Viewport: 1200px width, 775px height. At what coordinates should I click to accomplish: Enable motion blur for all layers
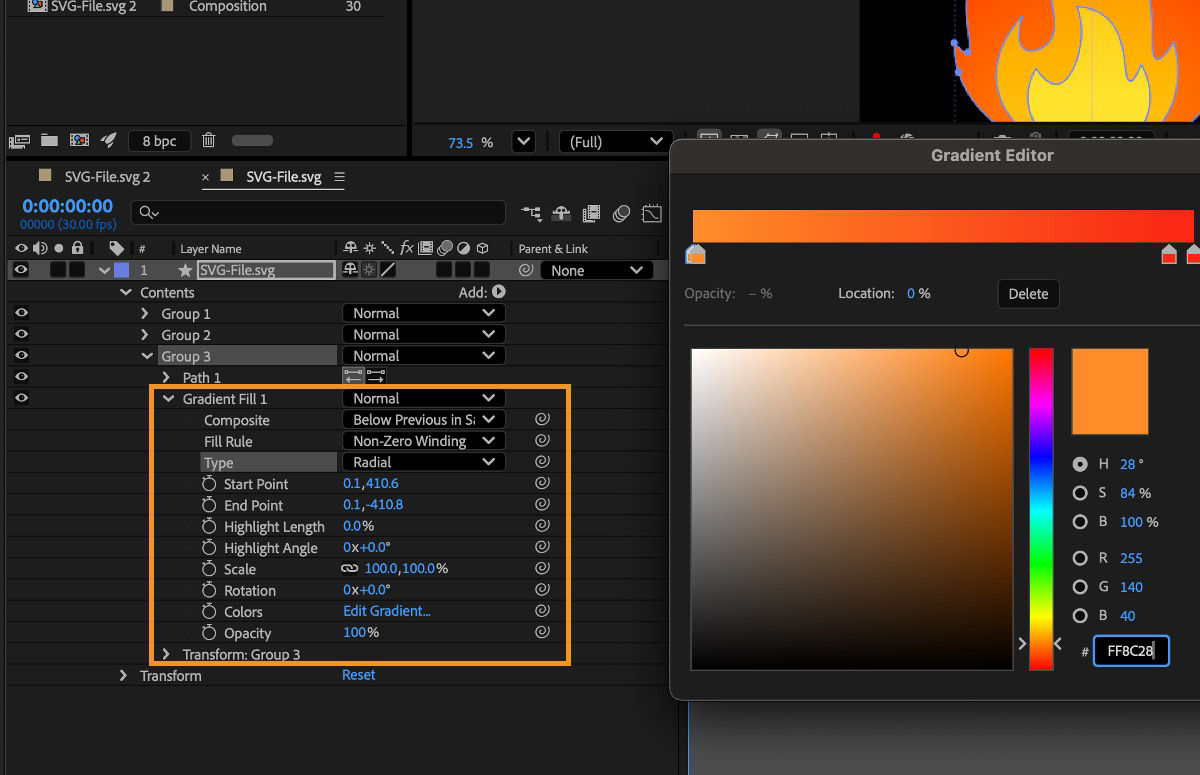621,212
